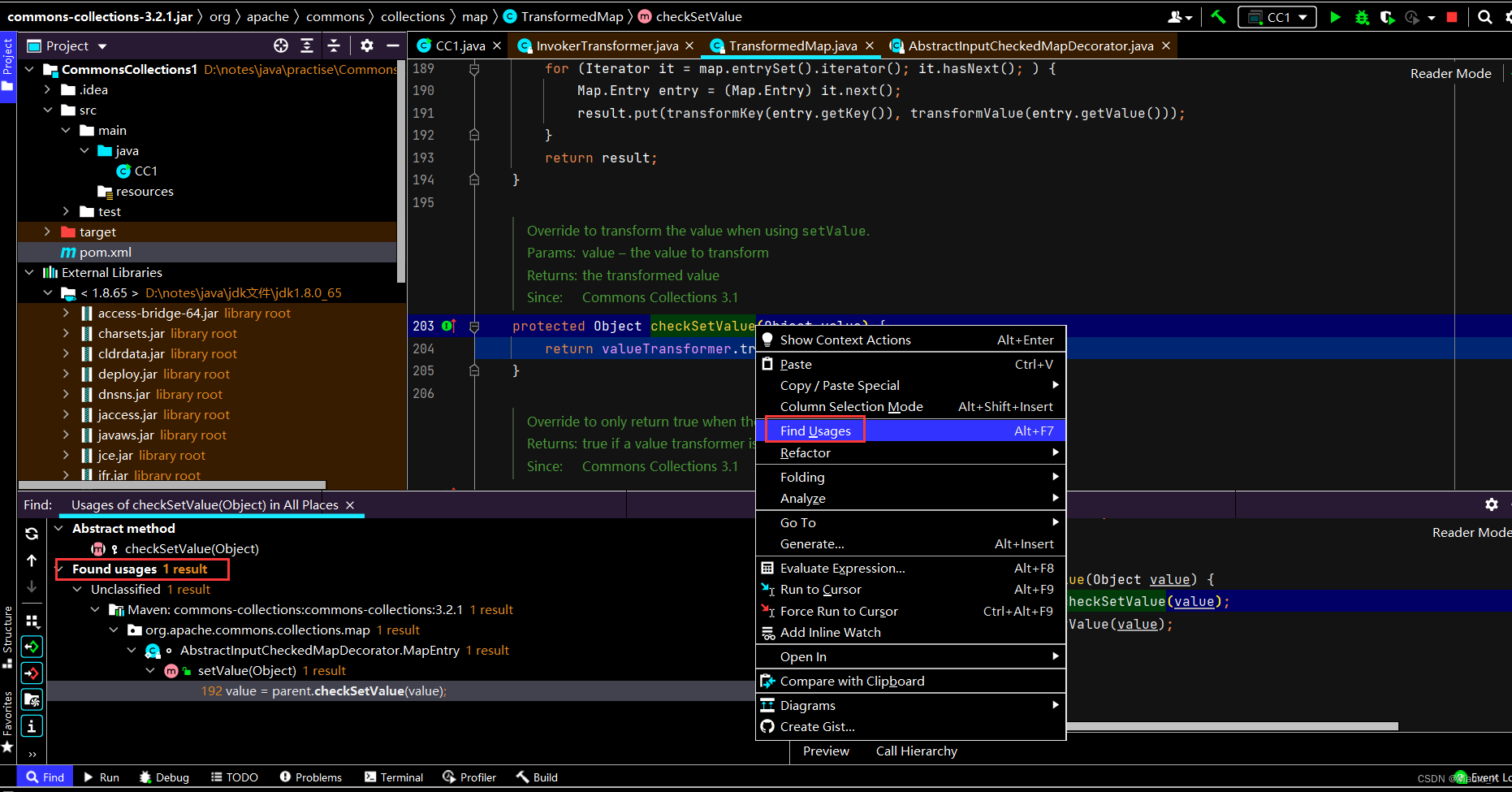Expand the .idea folder
1512x792 pixels.
click(48, 89)
